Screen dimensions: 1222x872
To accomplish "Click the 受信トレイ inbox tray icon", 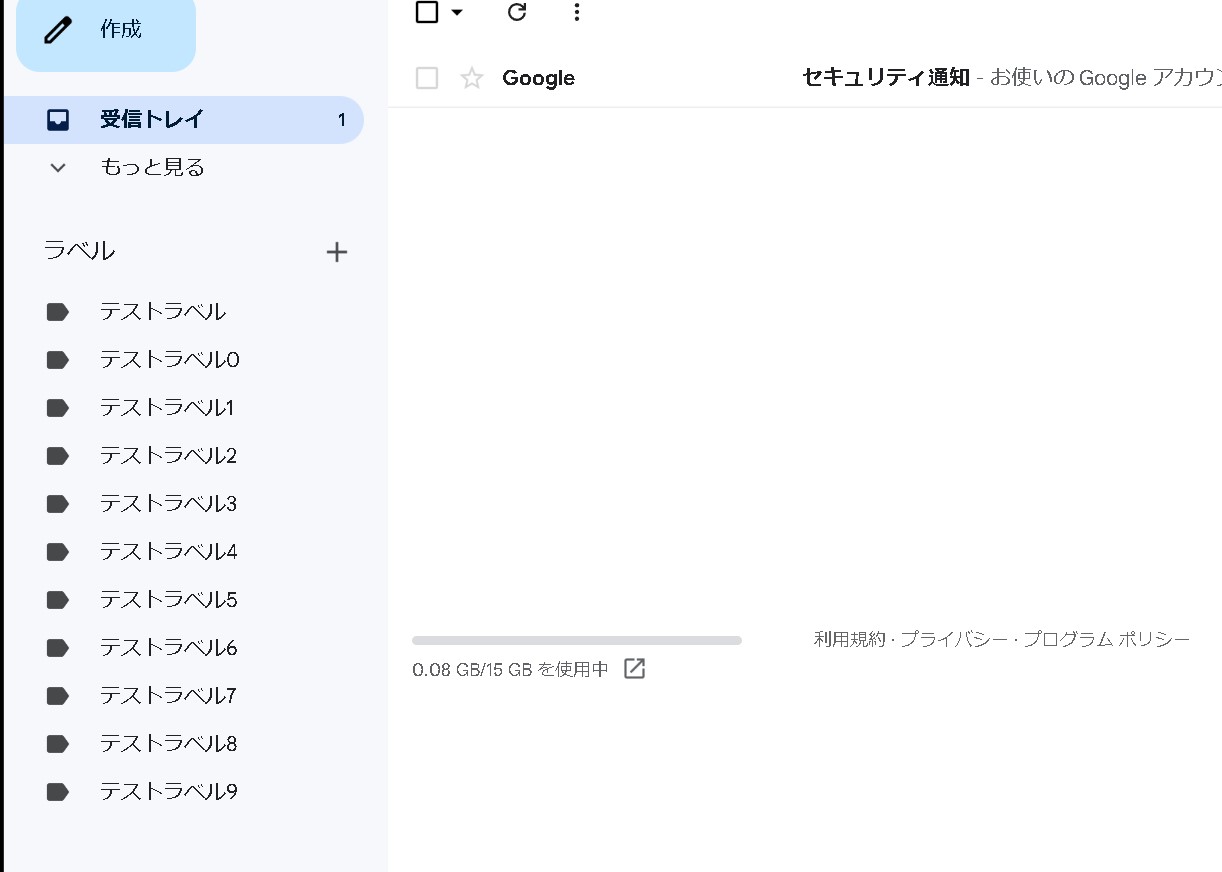I will (x=58, y=120).
